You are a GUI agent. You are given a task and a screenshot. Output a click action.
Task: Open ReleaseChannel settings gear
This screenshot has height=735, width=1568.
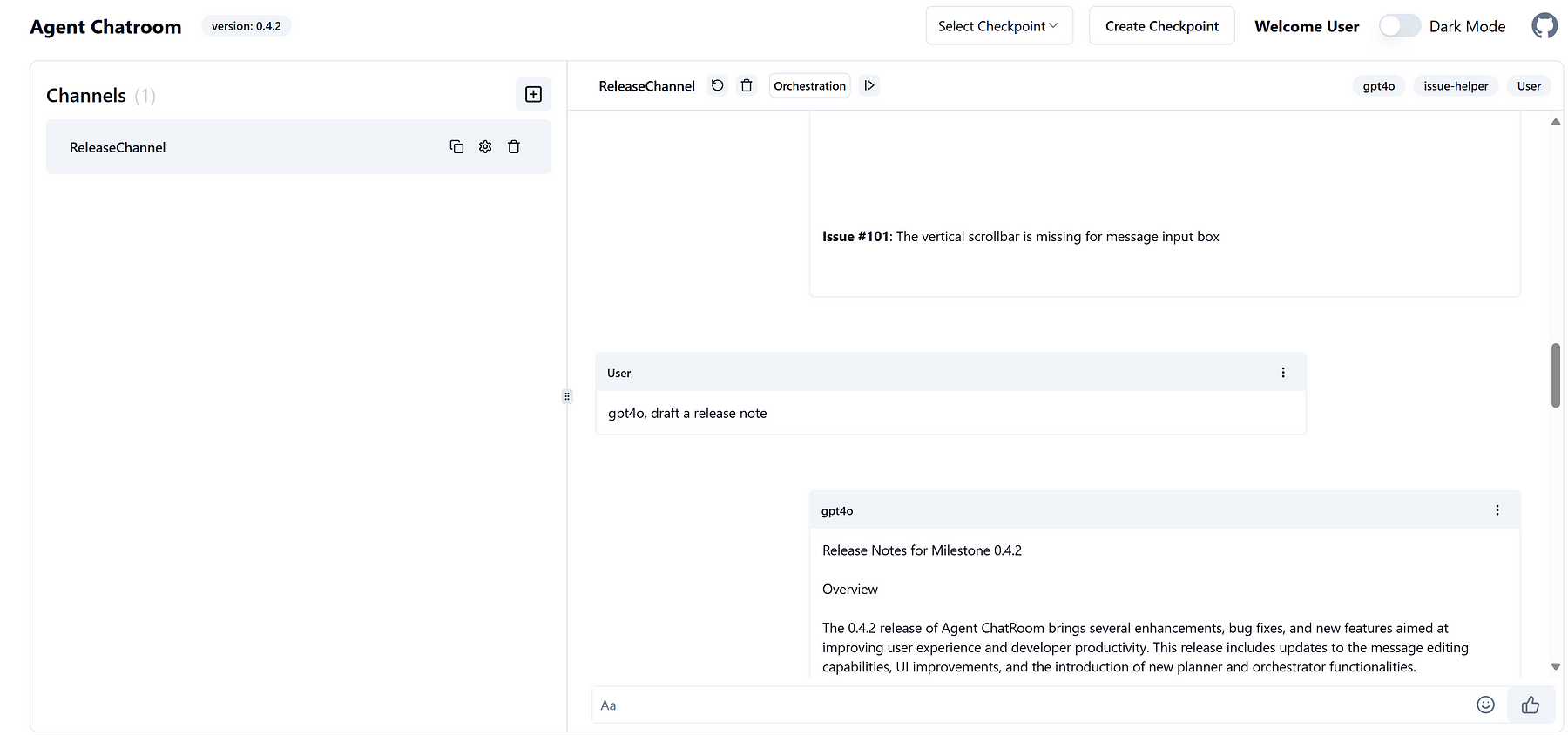(485, 147)
